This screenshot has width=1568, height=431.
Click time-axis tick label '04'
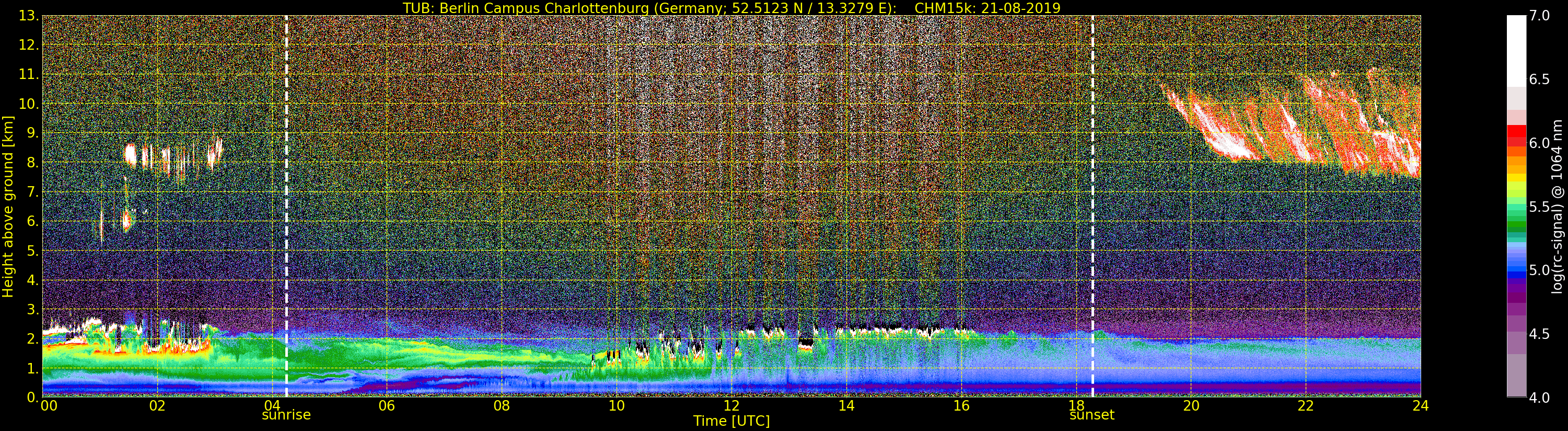(x=272, y=405)
